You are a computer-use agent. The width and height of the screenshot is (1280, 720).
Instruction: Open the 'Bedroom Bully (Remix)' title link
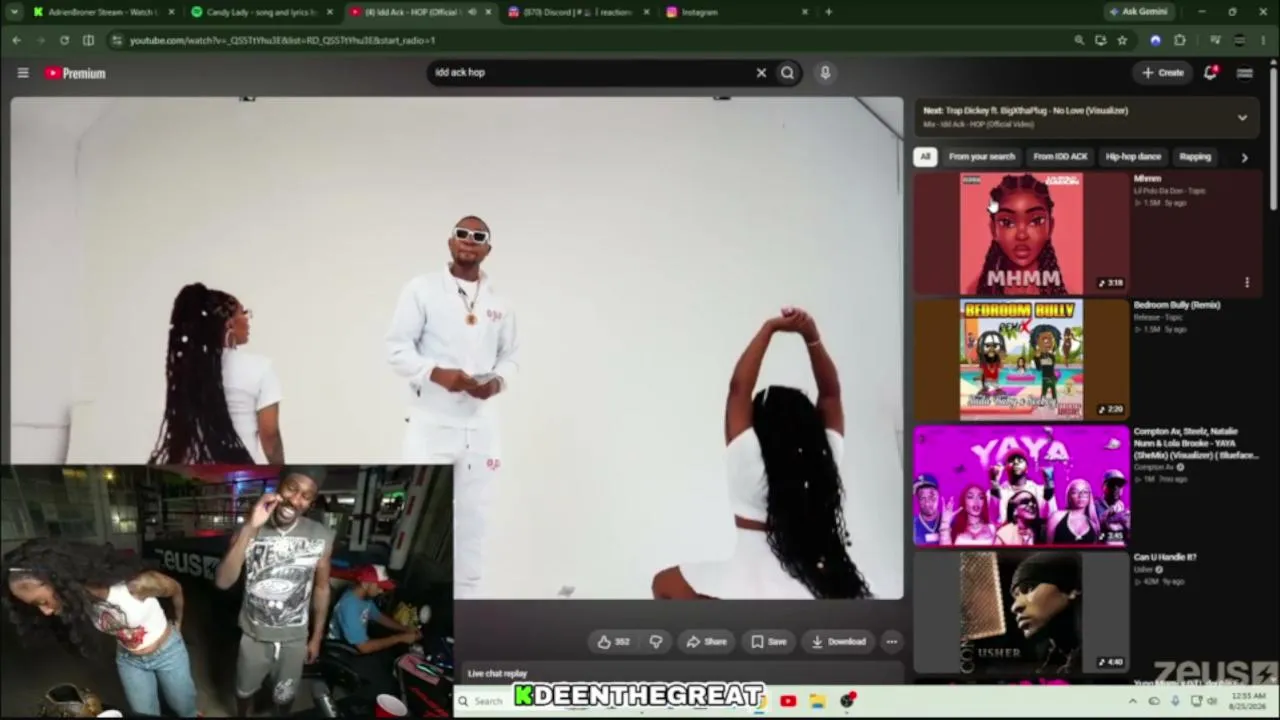(1176, 305)
